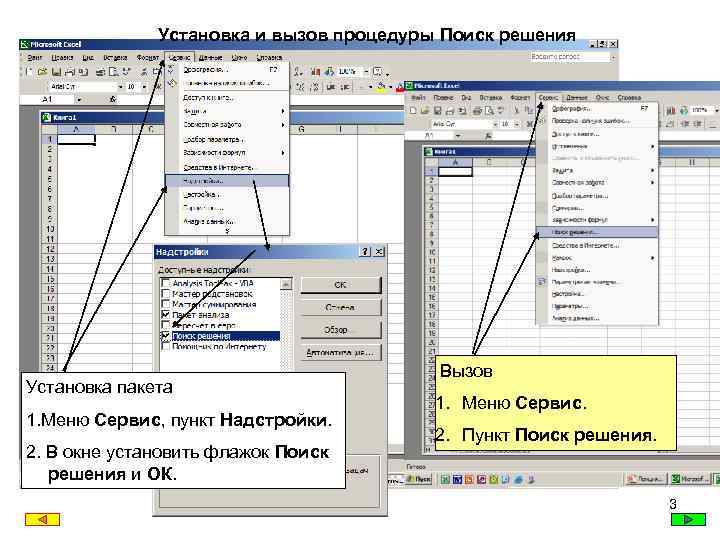Enable the Мастер подстановок checkbox
Screen dimensions: 720x540
pos(166,294)
